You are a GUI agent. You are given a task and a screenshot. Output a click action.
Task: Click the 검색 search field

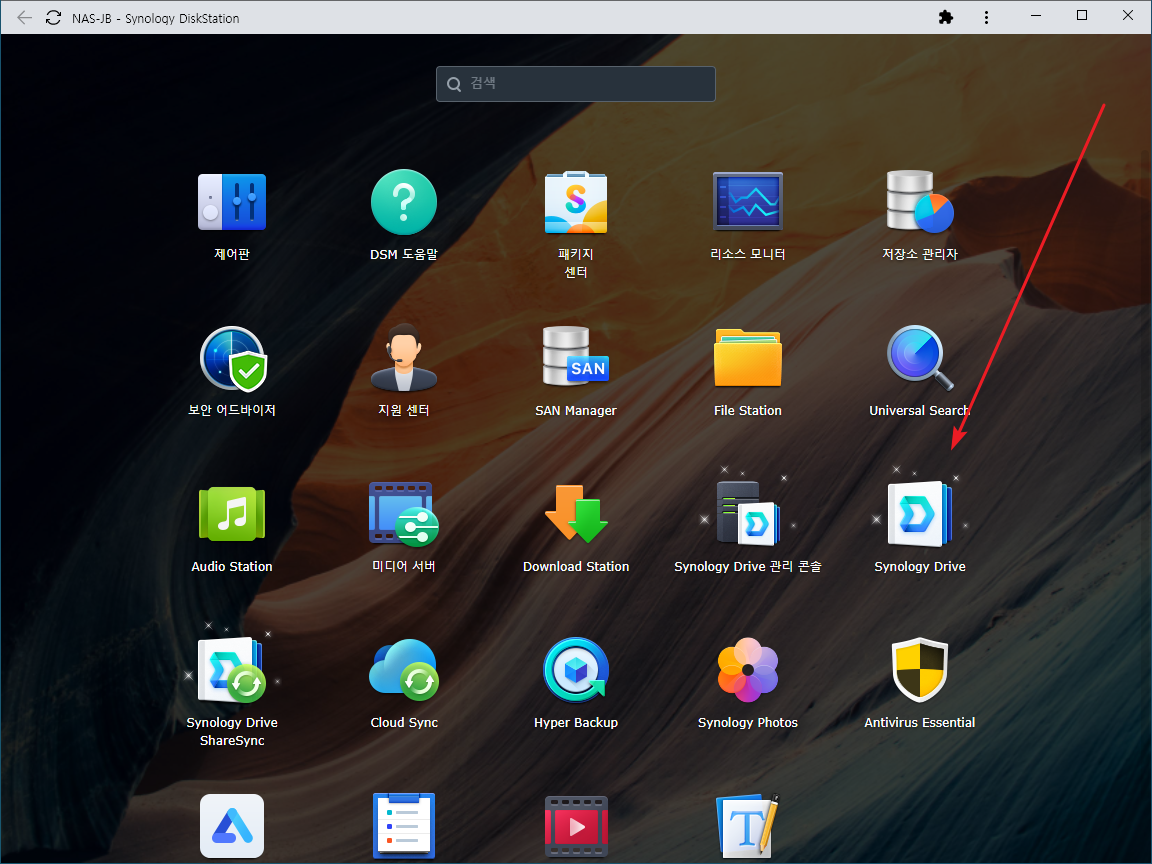pos(575,84)
